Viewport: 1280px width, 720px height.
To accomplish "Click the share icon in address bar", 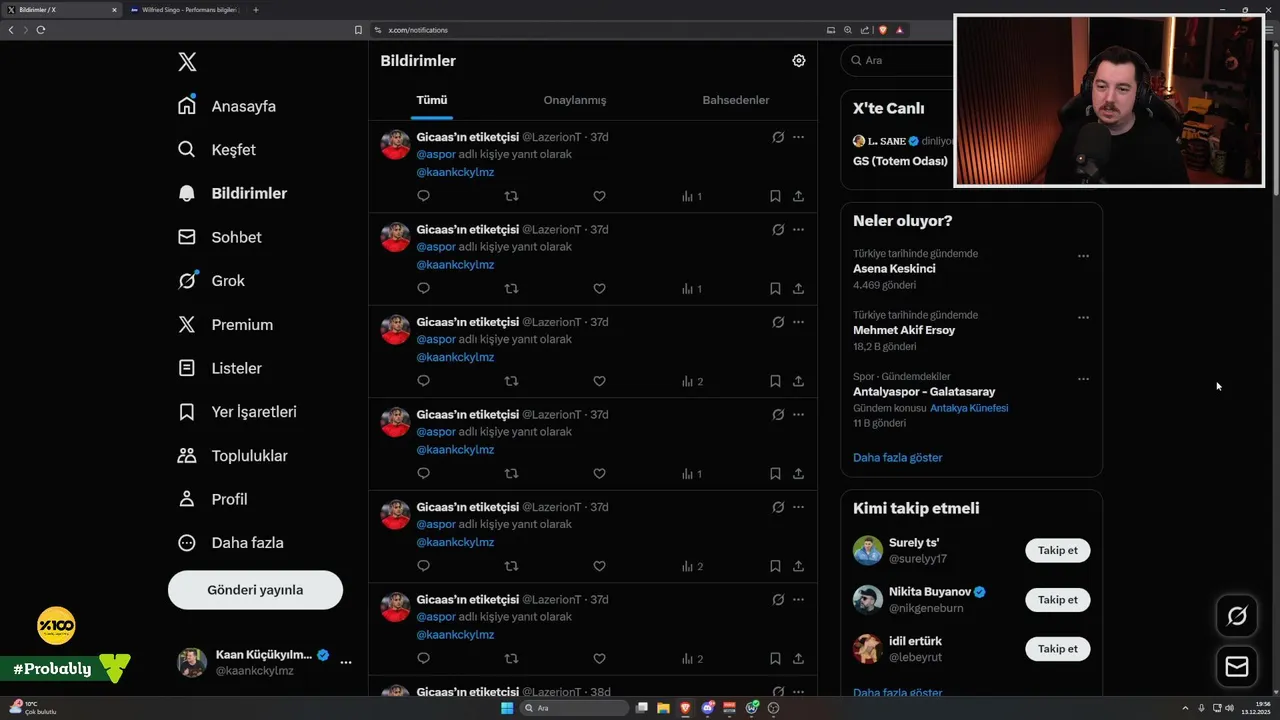I will pyautogui.click(x=866, y=30).
